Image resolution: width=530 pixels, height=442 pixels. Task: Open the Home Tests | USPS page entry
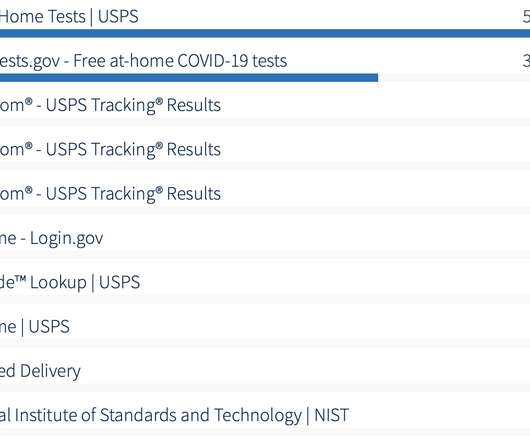point(69,17)
